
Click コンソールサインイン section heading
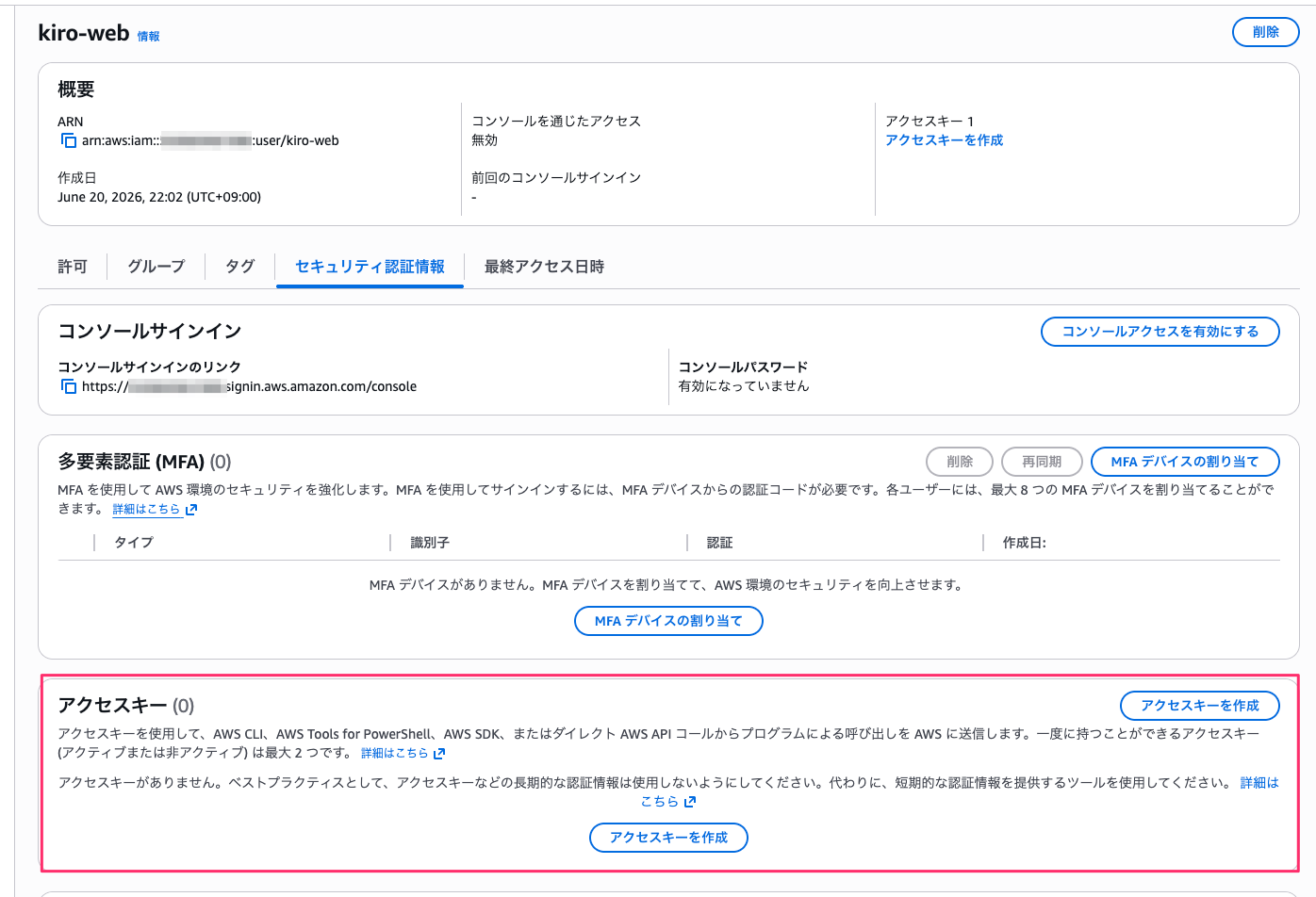[150, 331]
